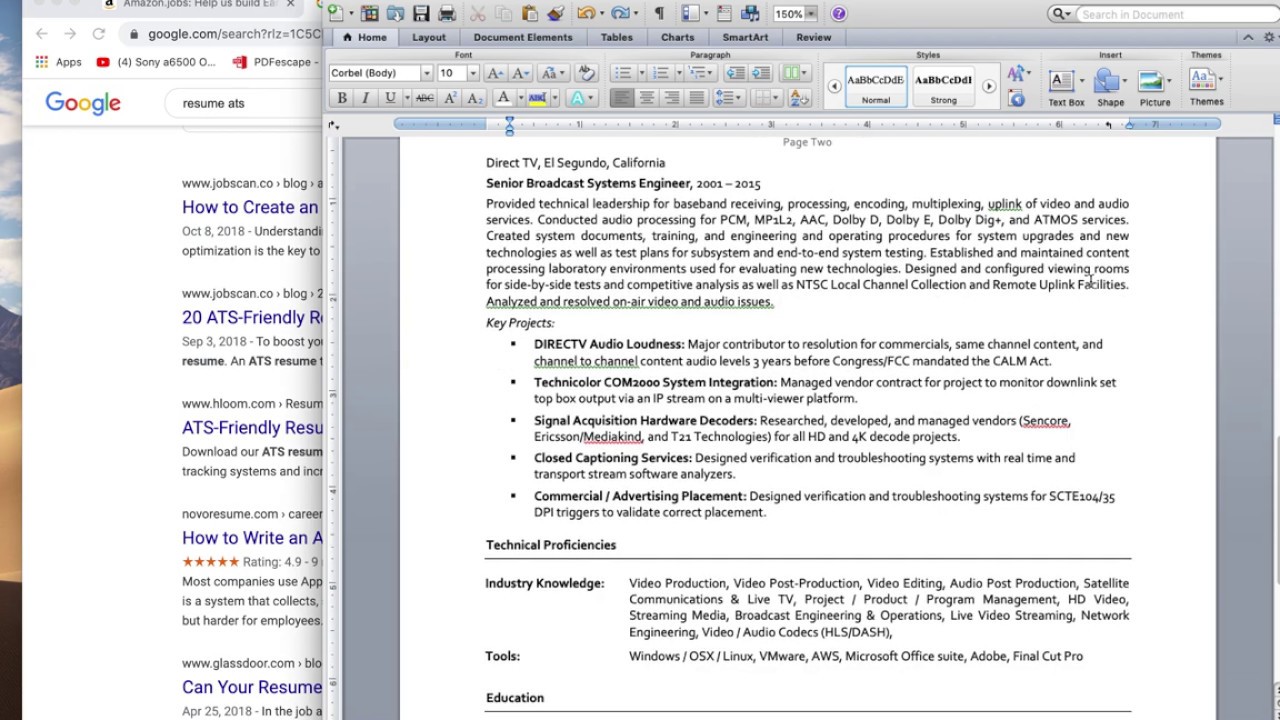Open the Line Spacing dropdown
The width and height of the screenshot is (1280, 720).
727,98
